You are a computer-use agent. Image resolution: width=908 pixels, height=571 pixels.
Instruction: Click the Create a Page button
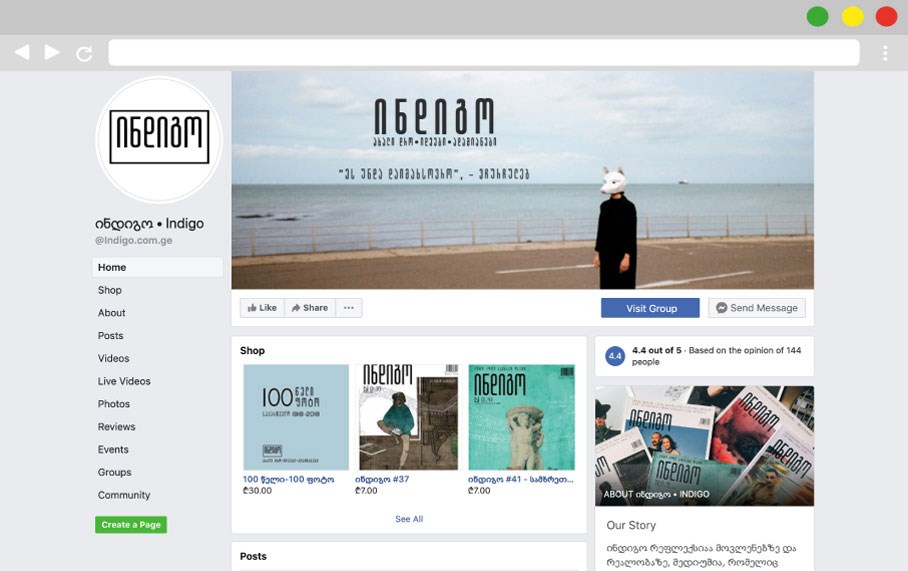[131, 525]
